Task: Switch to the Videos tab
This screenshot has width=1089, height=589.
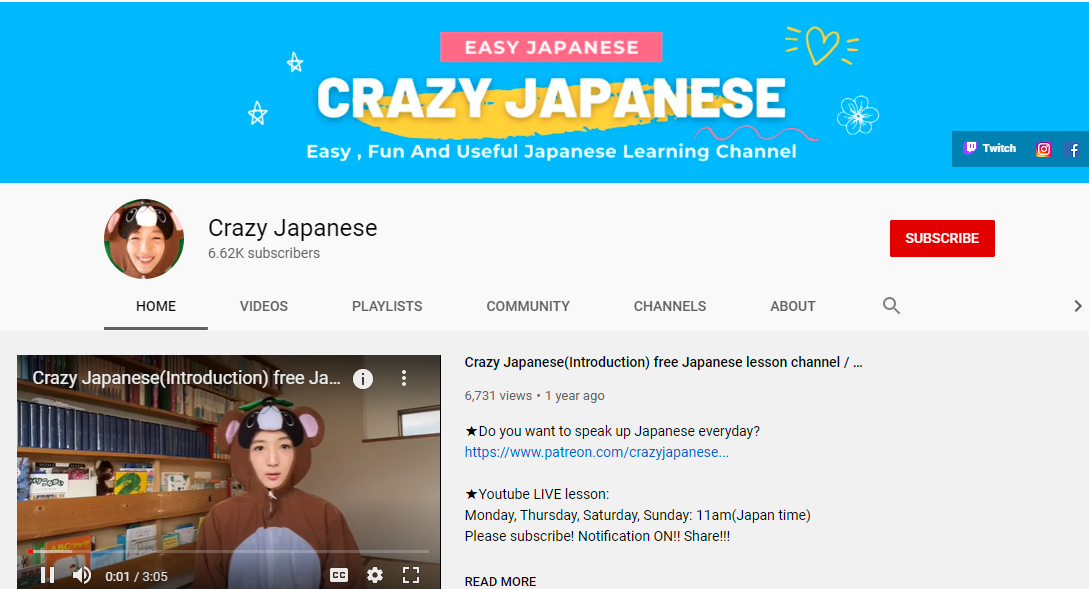Action: (x=264, y=306)
